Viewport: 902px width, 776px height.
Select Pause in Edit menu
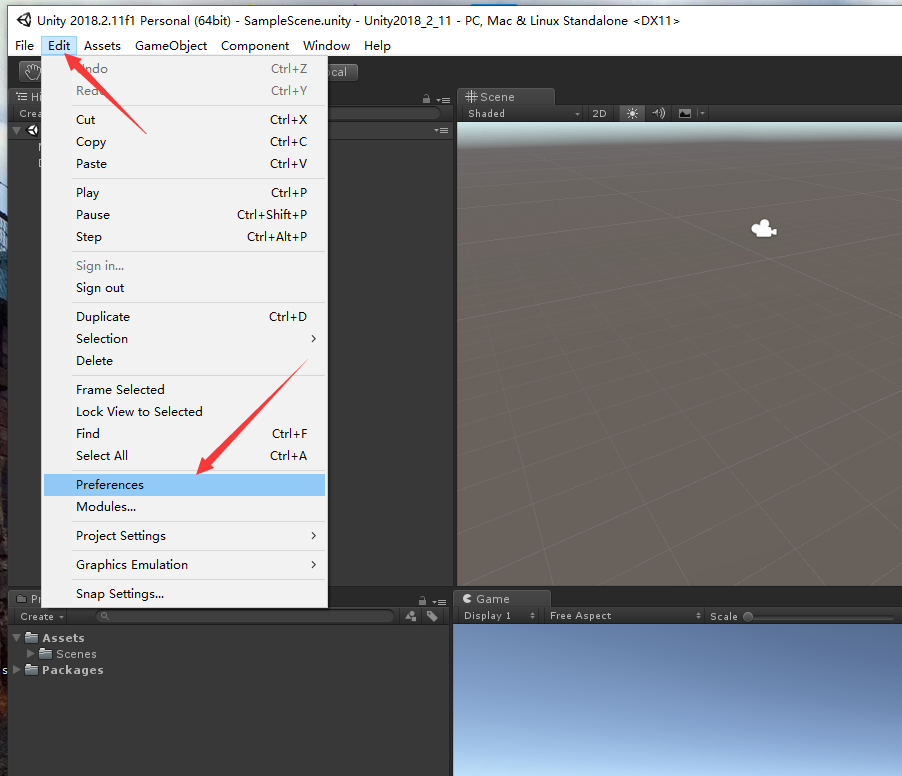tap(185, 214)
